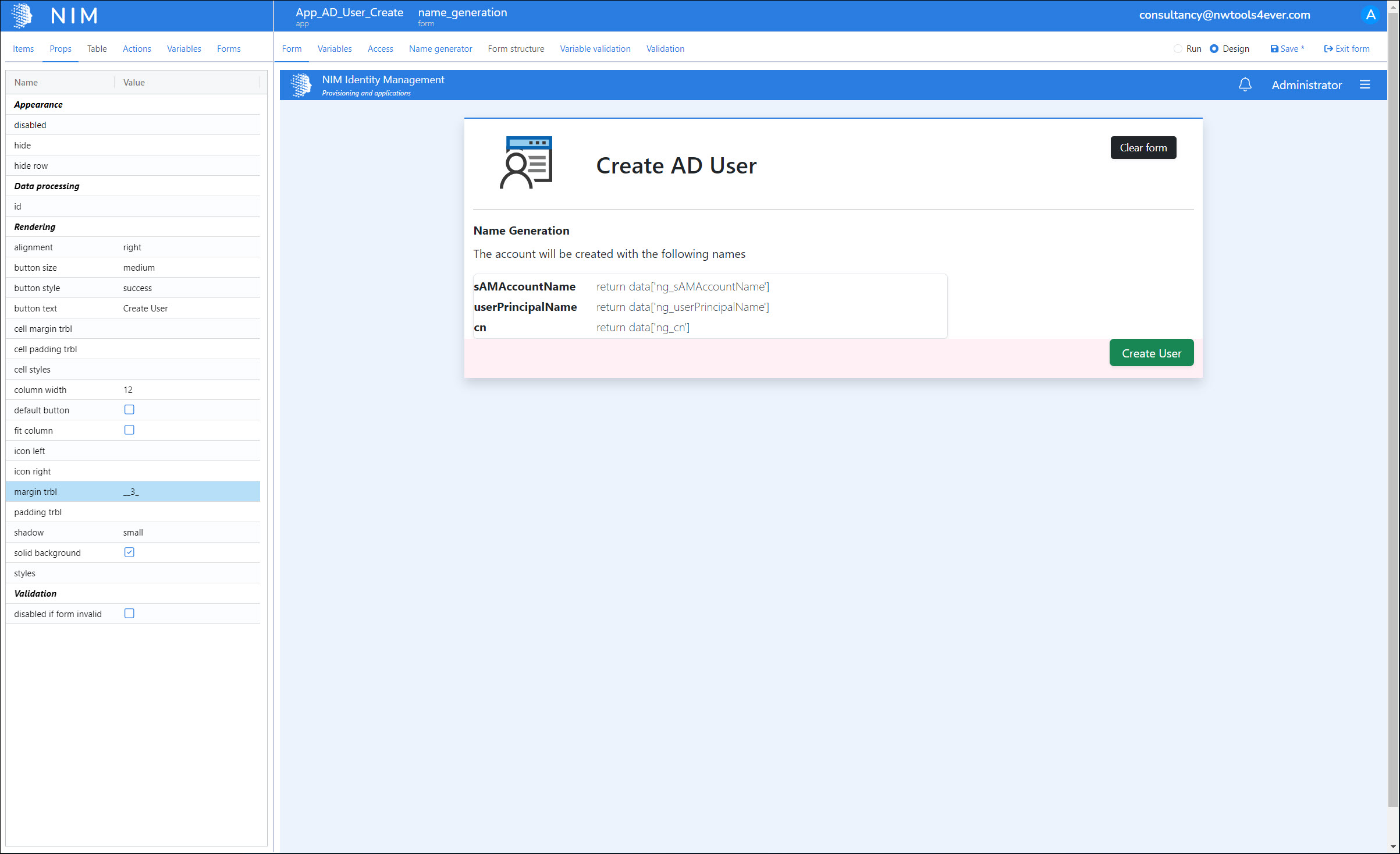
Task: Click NIM Identity Management header logo
Action: [x=301, y=85]
